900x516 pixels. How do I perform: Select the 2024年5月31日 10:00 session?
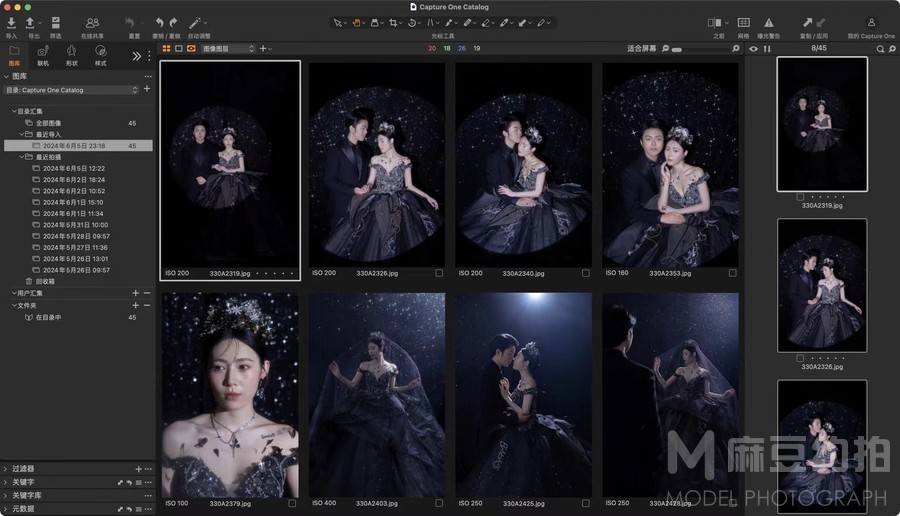coord(75,225)
